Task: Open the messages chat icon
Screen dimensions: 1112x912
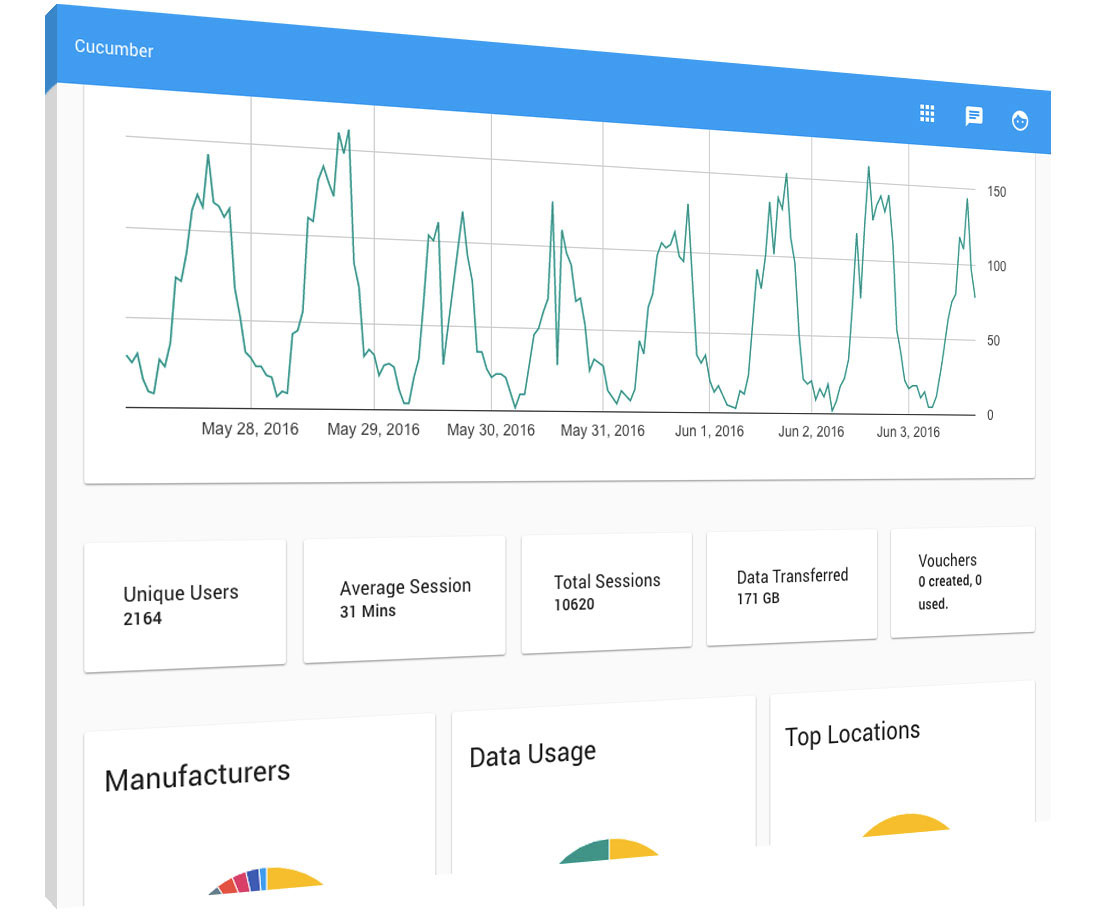Action: point(974,116)
